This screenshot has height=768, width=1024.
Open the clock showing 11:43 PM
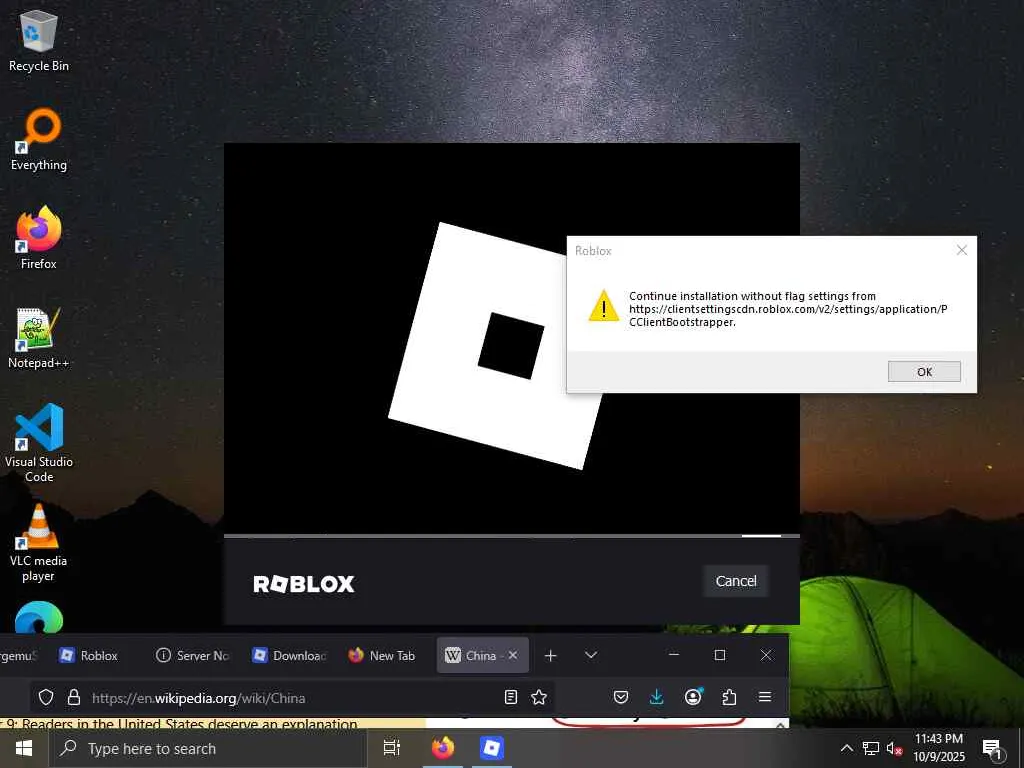pos(938,748)
